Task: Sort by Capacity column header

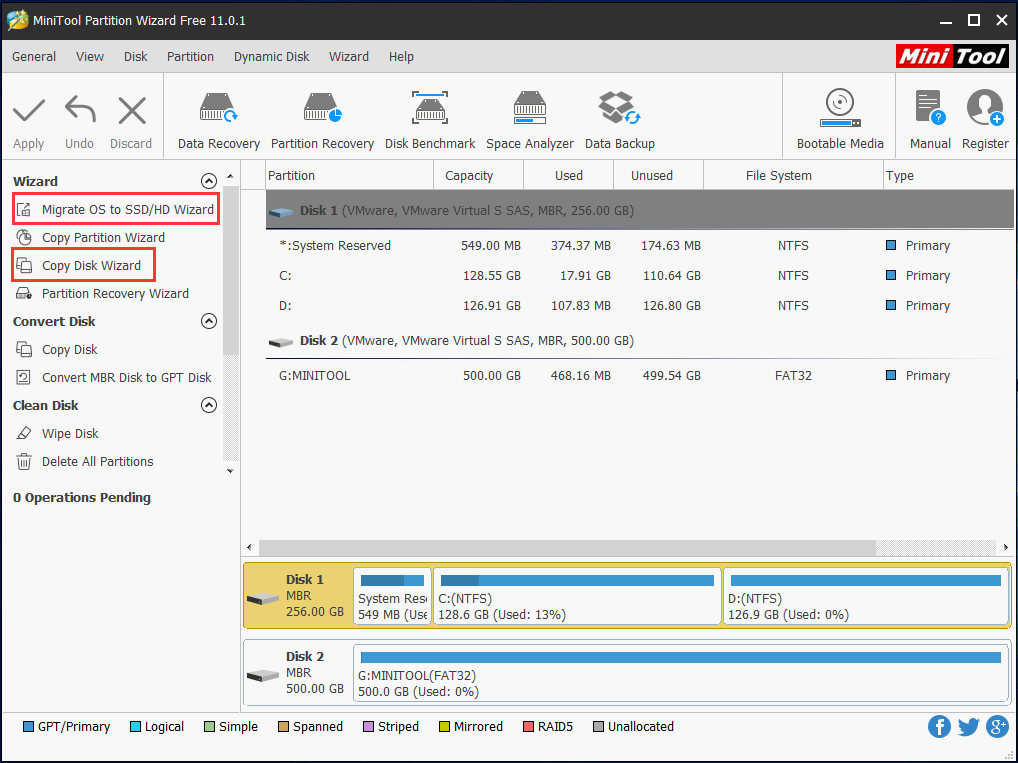Action: click(x=478, y=175)
